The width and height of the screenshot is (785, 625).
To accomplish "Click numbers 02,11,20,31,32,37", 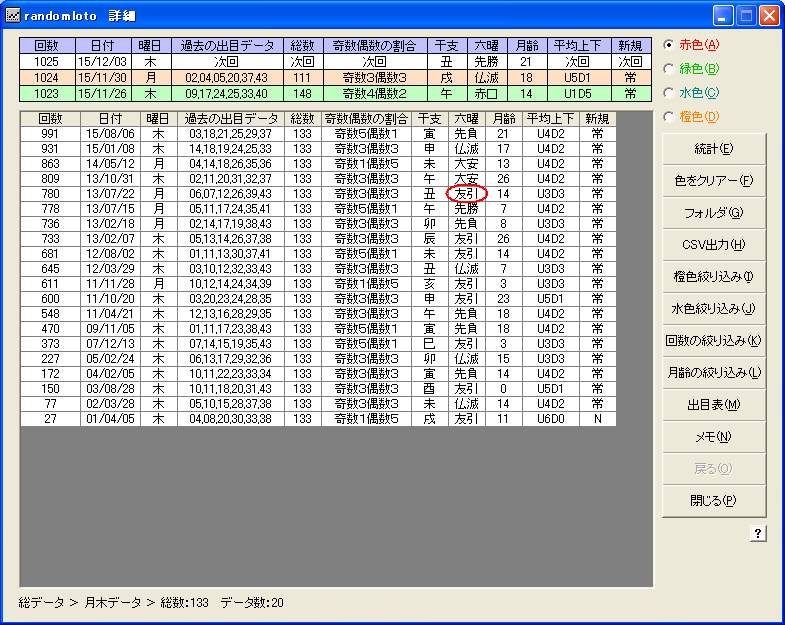I will point(231,179).
